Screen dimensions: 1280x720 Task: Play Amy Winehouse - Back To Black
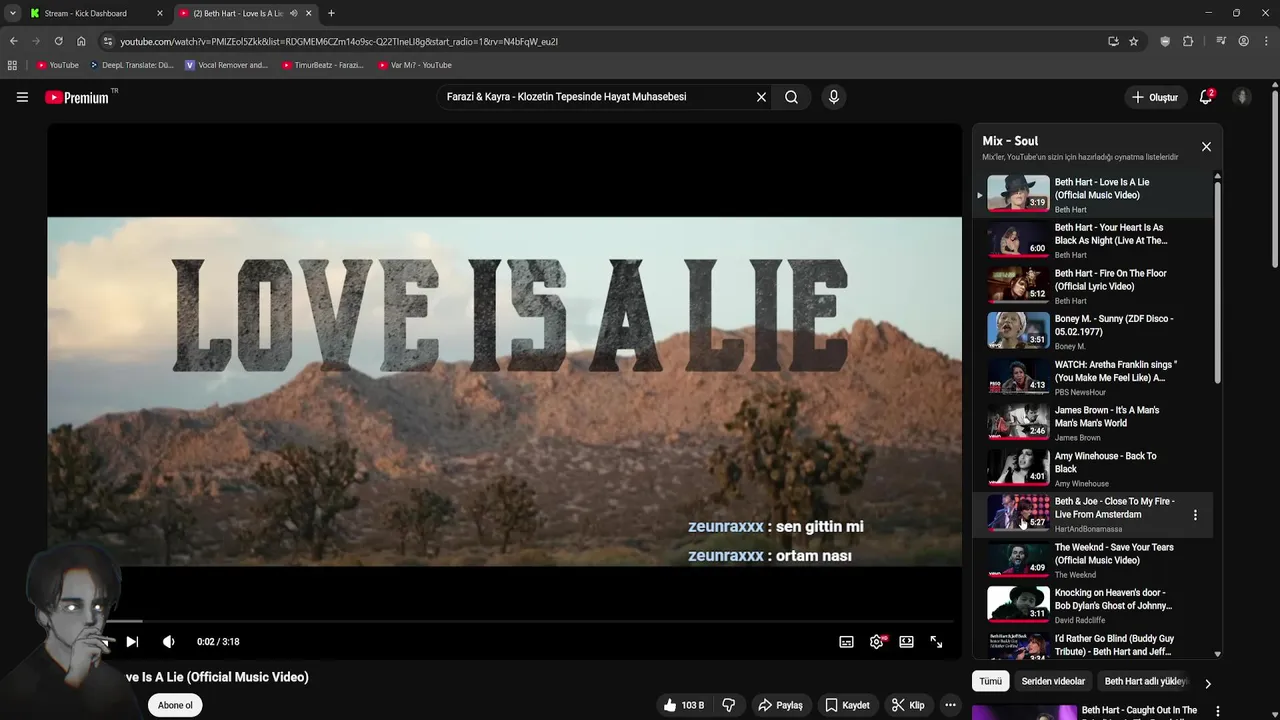(1093, 469)
